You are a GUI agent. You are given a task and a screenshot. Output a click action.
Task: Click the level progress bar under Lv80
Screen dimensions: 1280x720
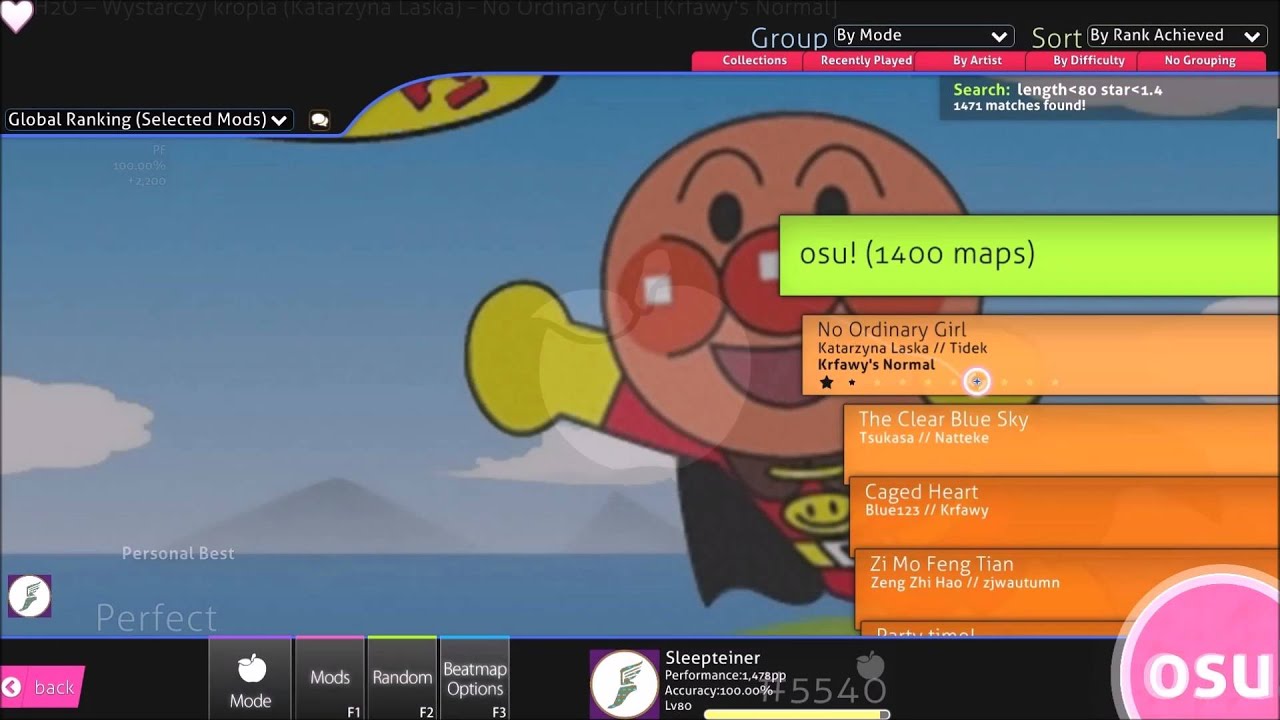pyautogui.click(x=797, y=714)
